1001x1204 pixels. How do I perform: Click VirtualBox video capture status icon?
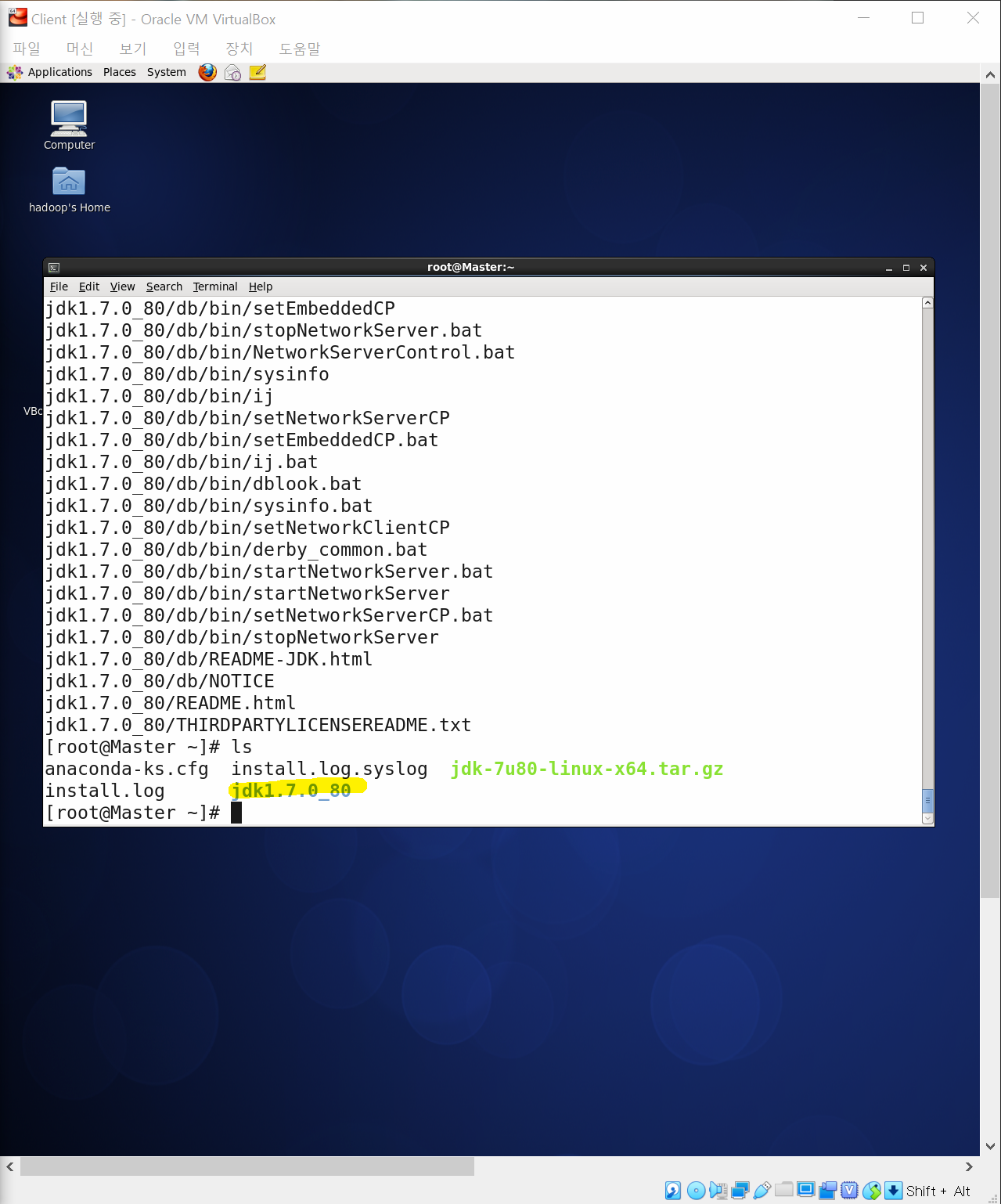point(827,1191)
